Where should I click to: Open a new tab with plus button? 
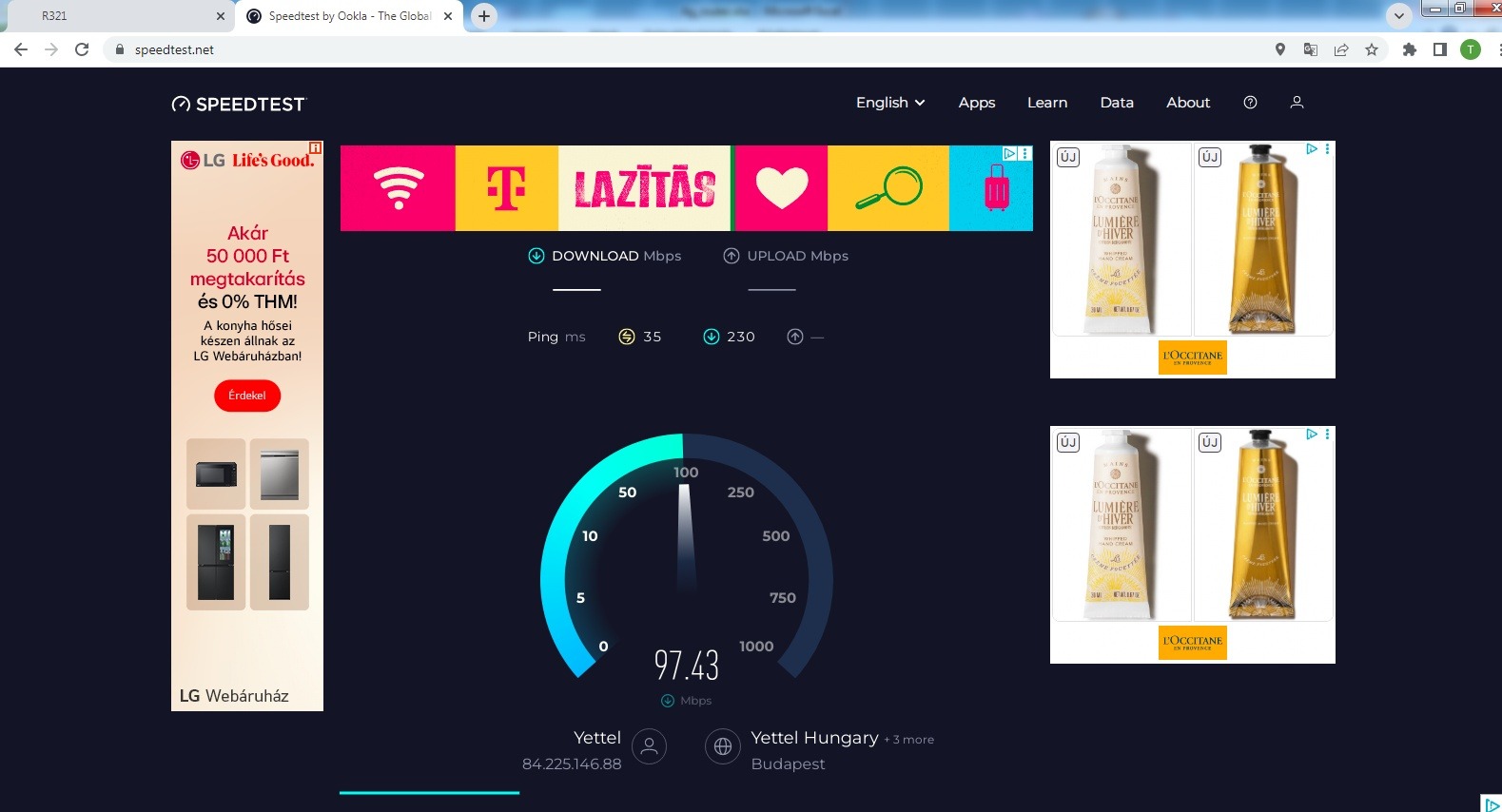(484, 16)
